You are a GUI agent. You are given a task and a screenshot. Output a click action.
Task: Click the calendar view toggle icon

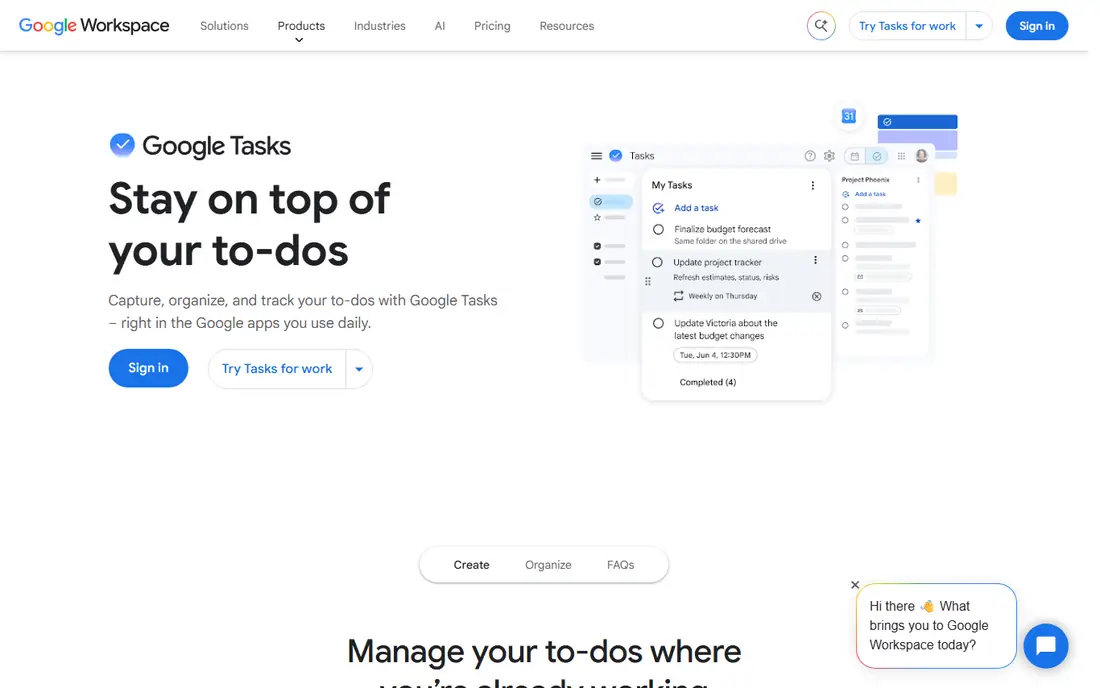coord(854,156)
